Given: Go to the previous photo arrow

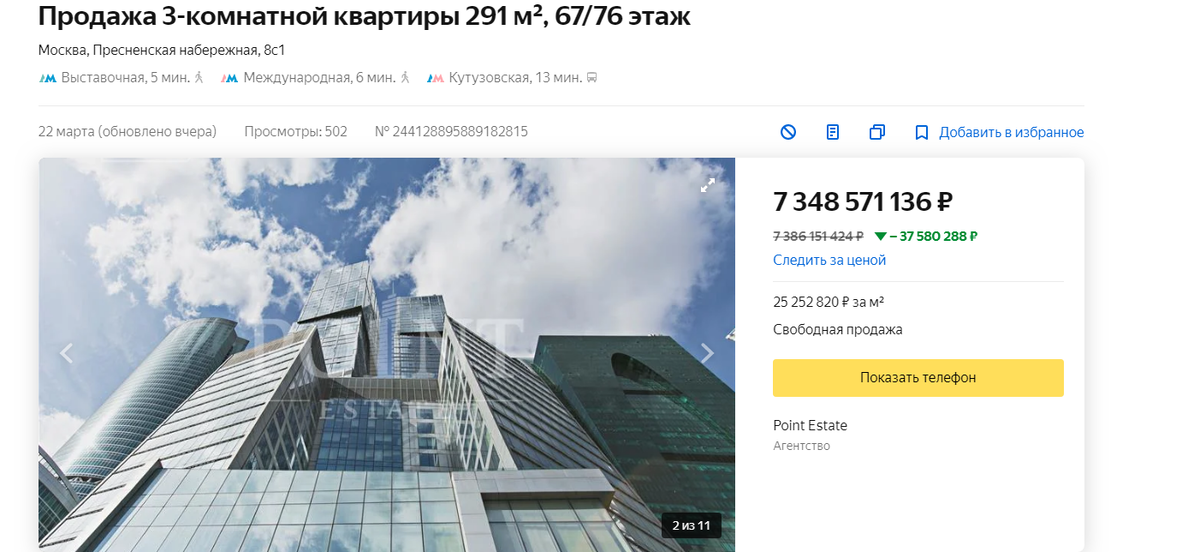Looking at the screenshot, I should click(67, 353).
